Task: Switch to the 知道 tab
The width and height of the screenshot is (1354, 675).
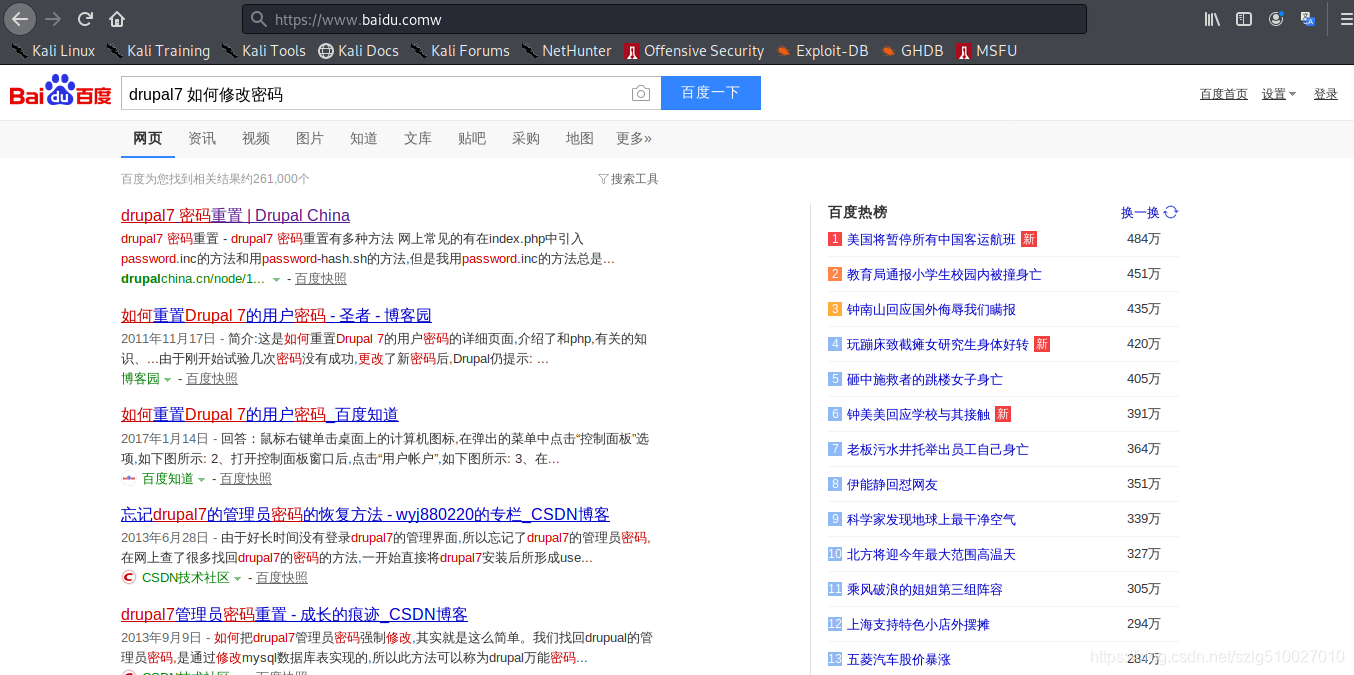Action: tap(364, 138)
